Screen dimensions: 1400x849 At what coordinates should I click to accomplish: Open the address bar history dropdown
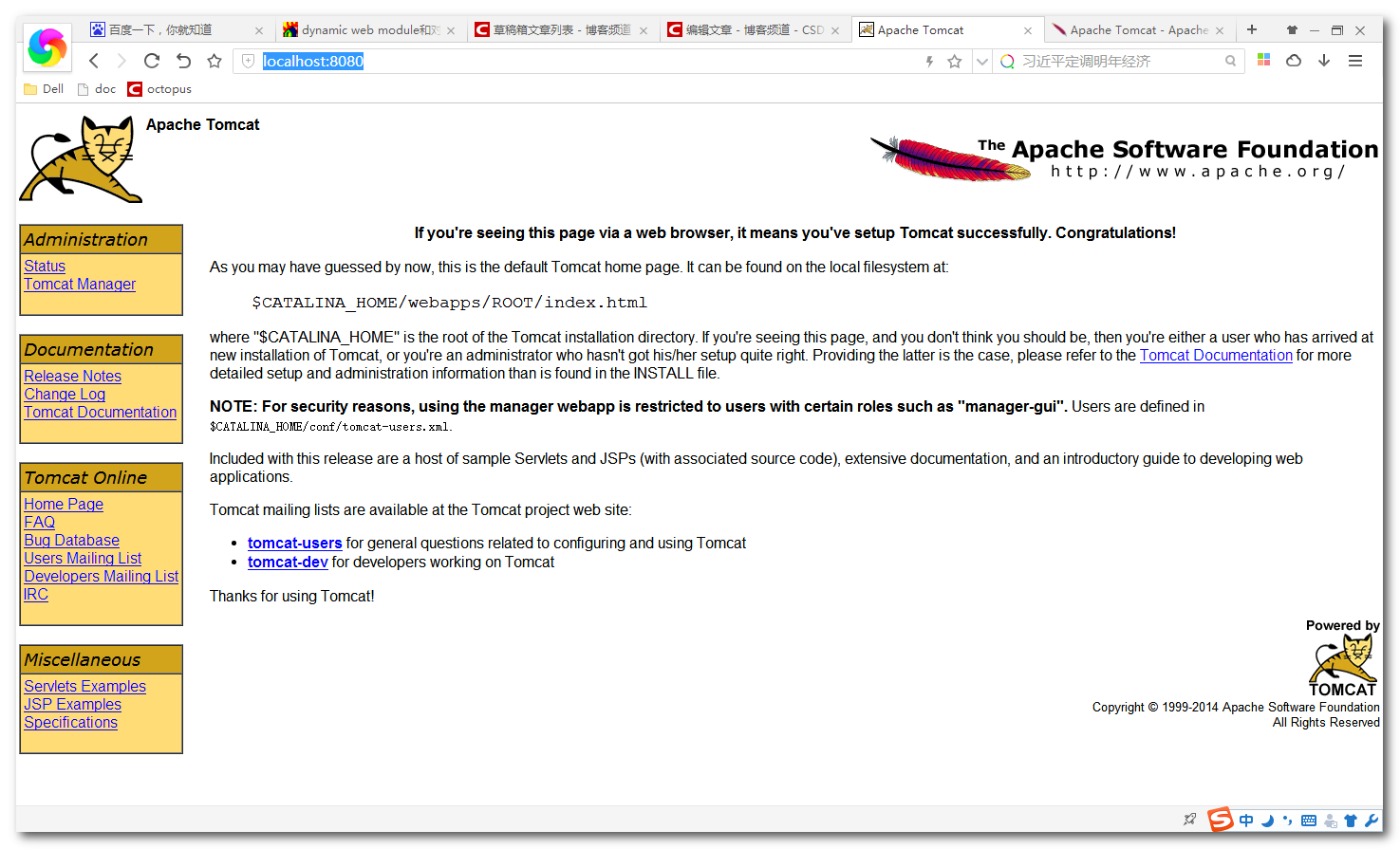coord(982,61)
